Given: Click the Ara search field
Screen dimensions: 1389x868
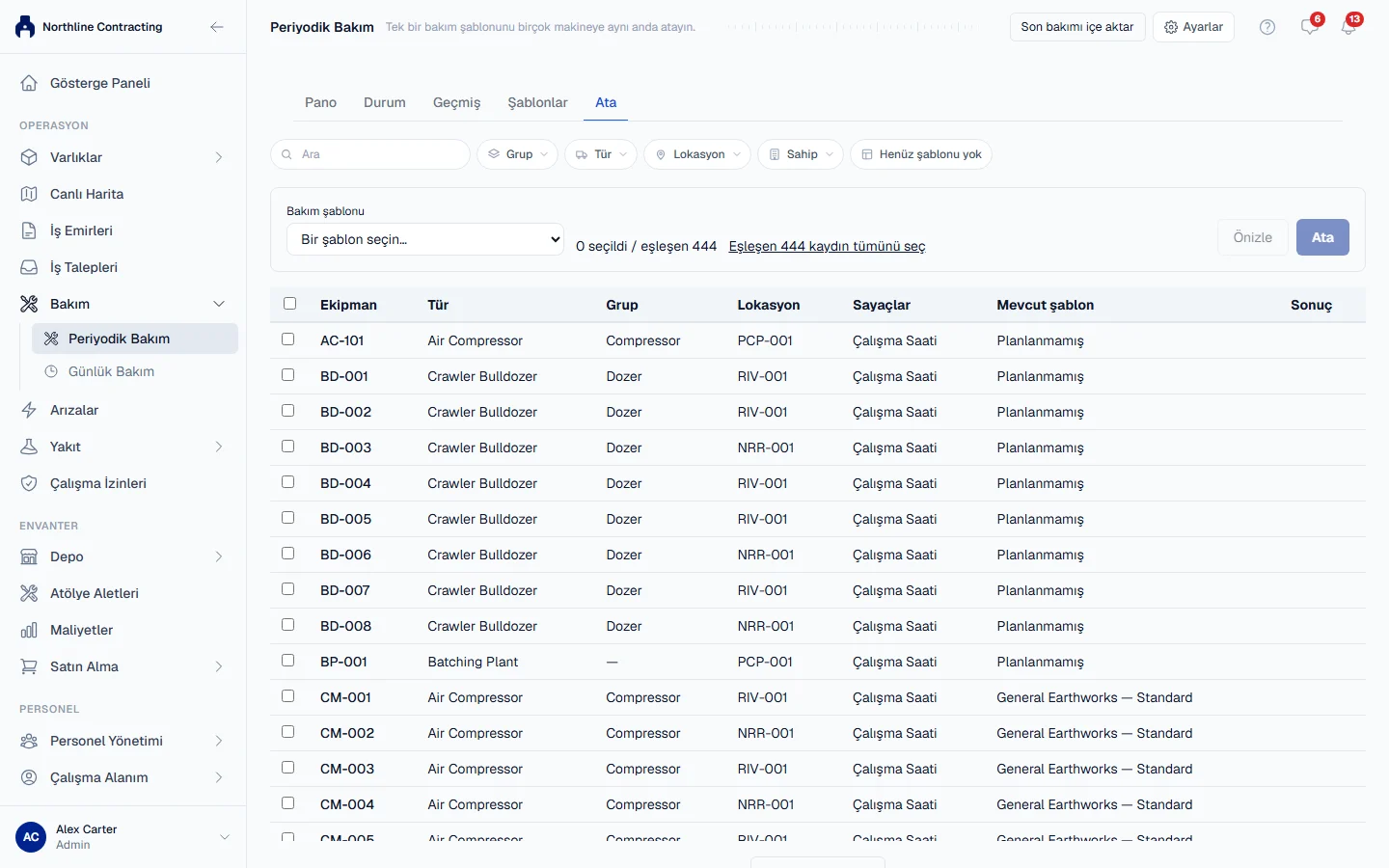Looking at the screenshot, I should [370, 154].
